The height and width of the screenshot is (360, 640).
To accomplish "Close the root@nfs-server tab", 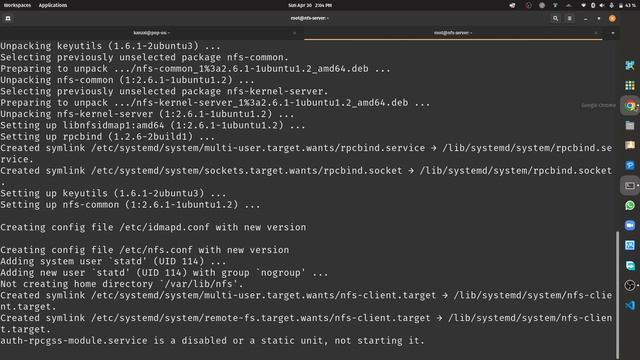I will point(596,33).
